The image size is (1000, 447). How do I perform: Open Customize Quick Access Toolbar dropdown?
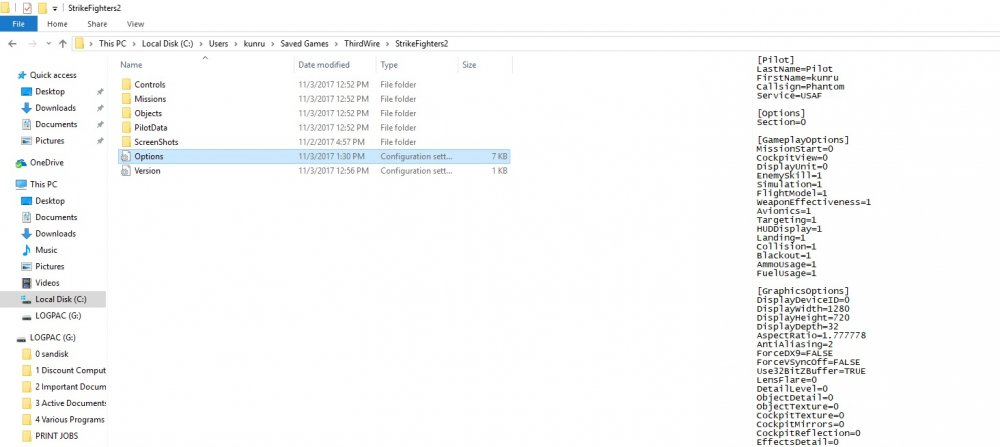click(55, 8)
